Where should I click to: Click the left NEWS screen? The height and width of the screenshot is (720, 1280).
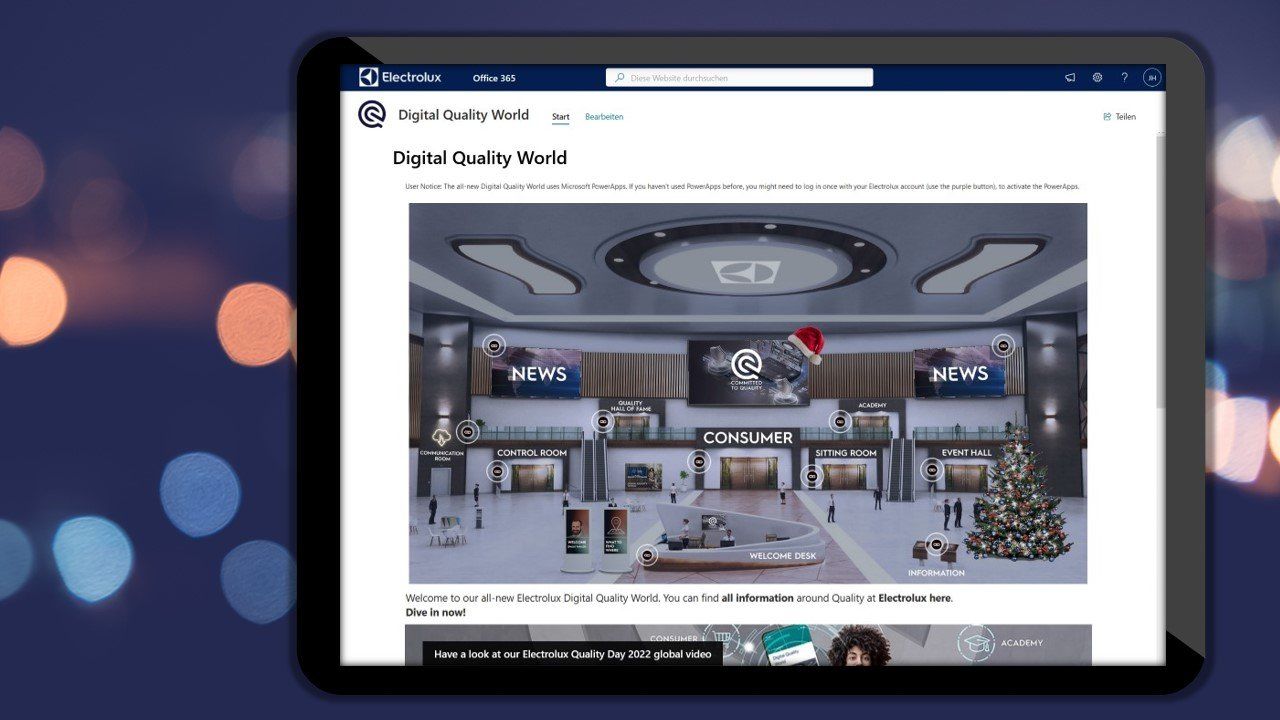pyautogui.click(x=537, y=372)
